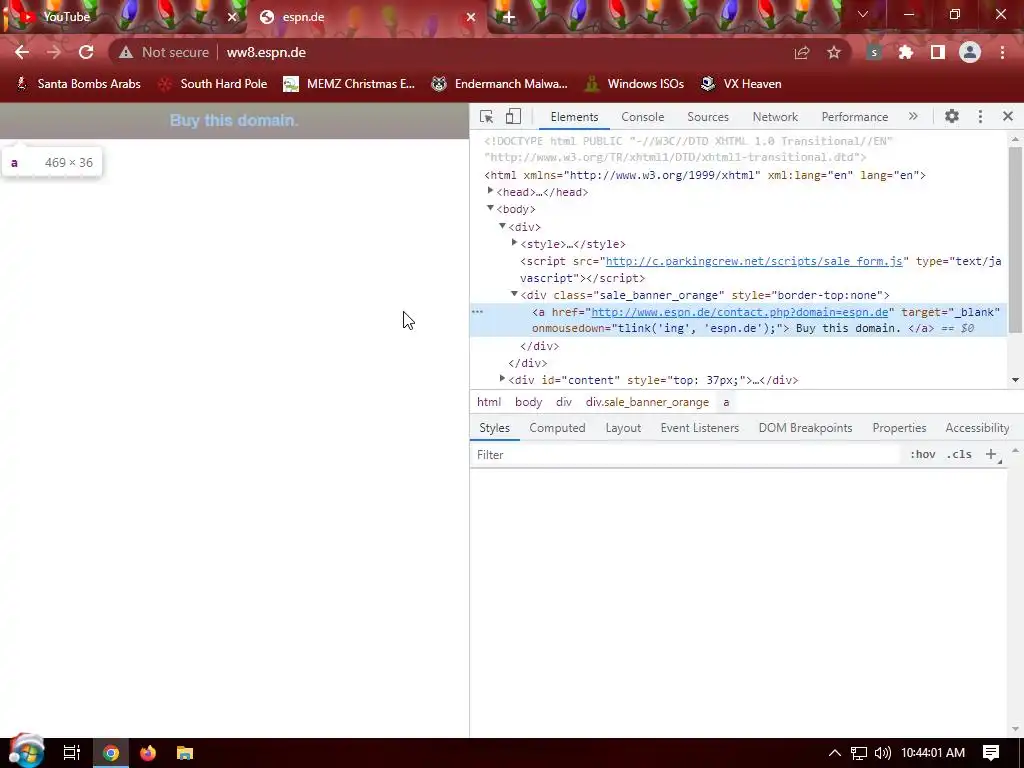Open the VX Heaven bookmark
1024x768 pixels.
pos(741,84)
